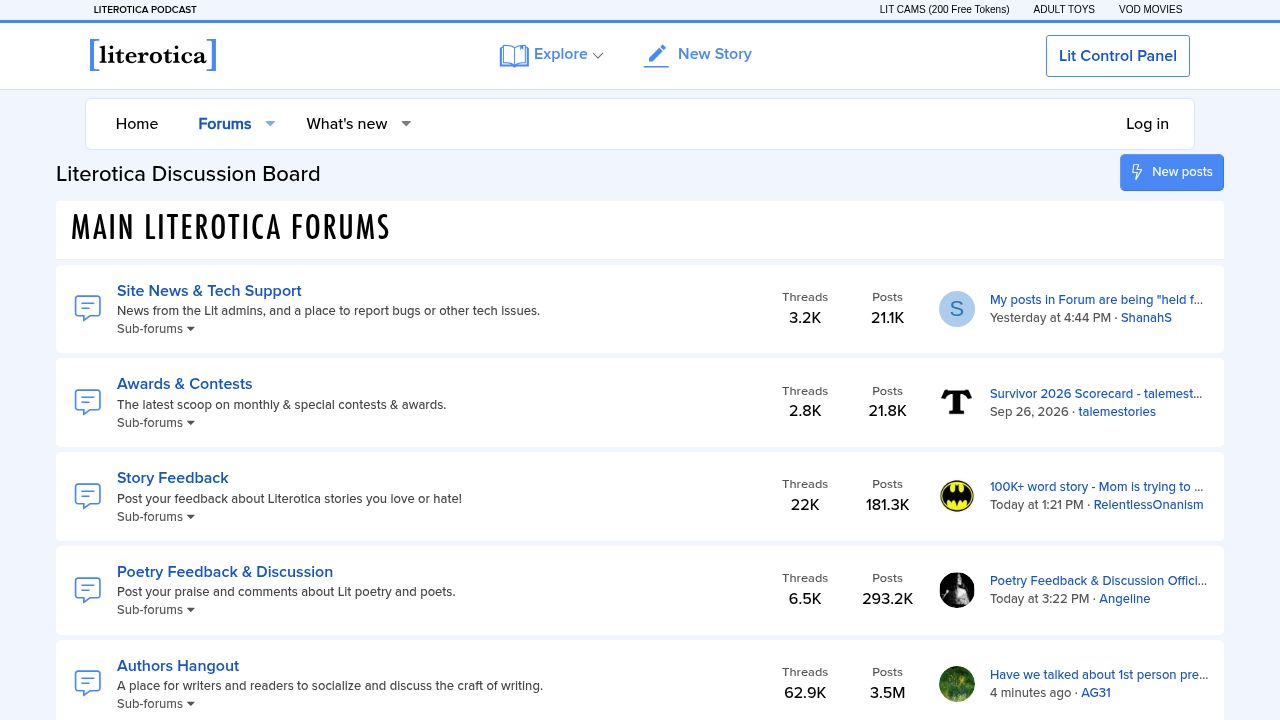Image resolution: width=1280 pixels, height=720 pixels.
Task: Open the Awards & Contests forum
Action: 185,384
